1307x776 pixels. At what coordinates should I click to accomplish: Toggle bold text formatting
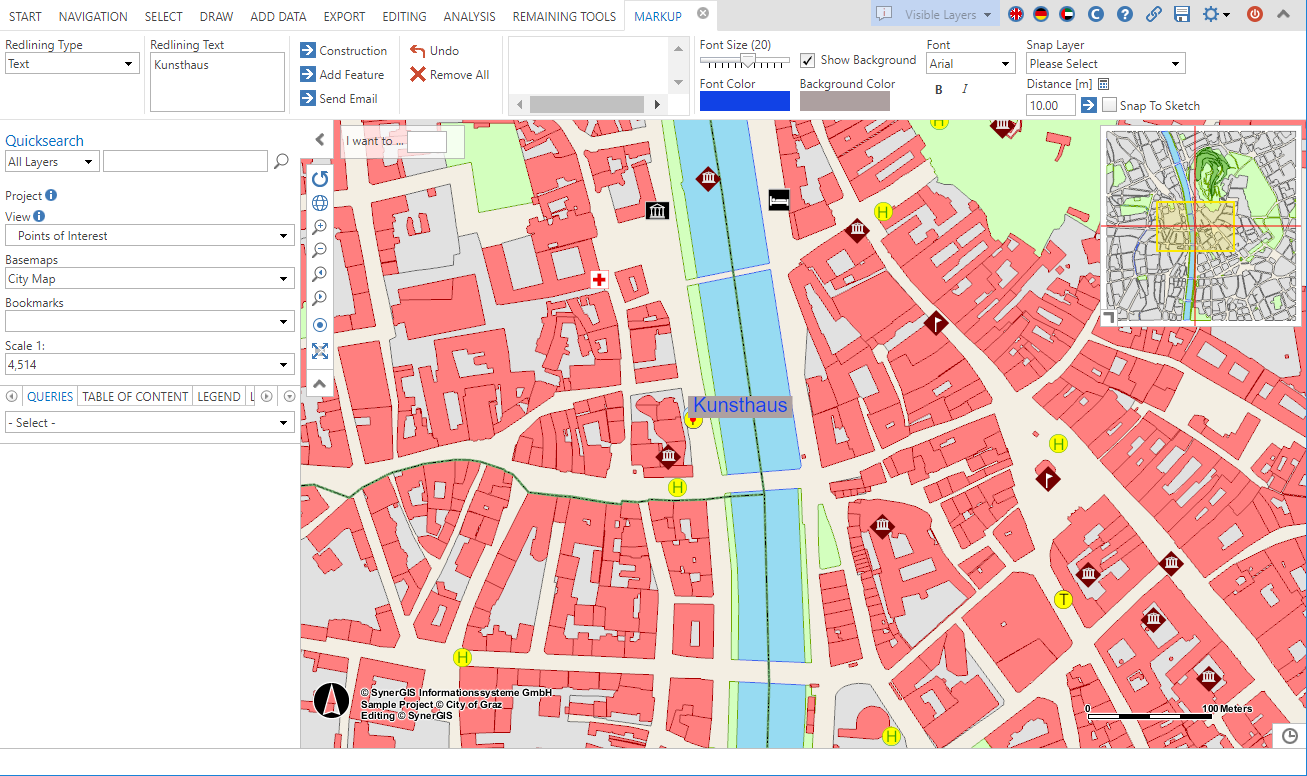tap(938, 90)
